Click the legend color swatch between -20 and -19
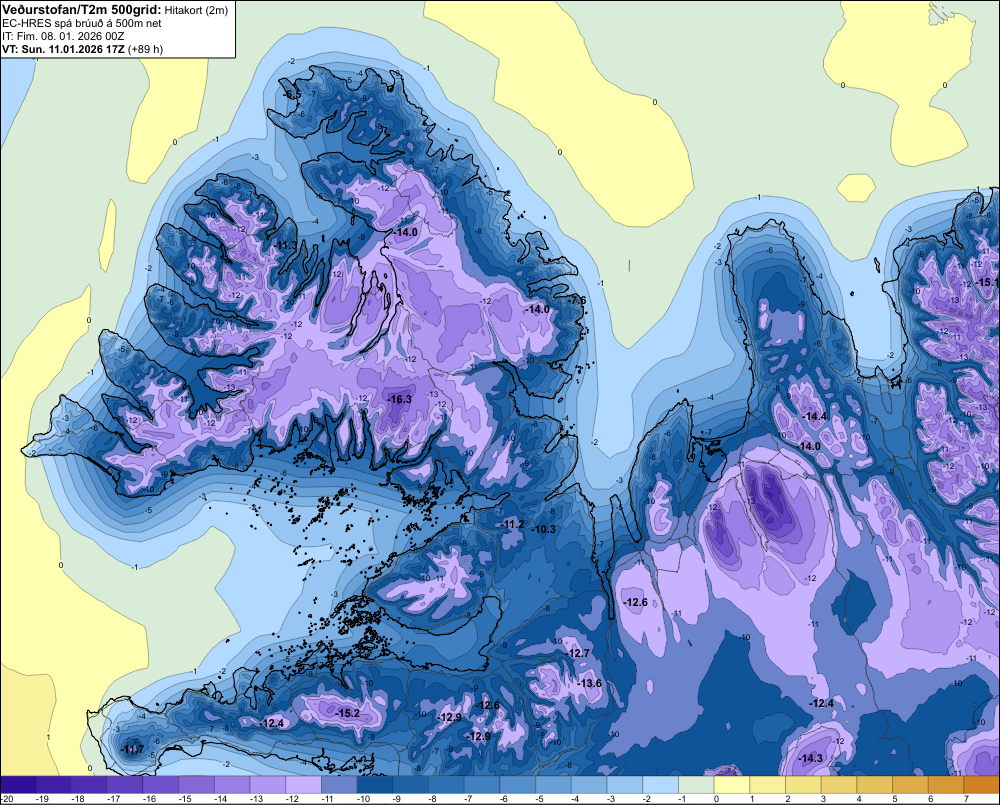This screenshot has width=1000, height=805. (18, 785)
